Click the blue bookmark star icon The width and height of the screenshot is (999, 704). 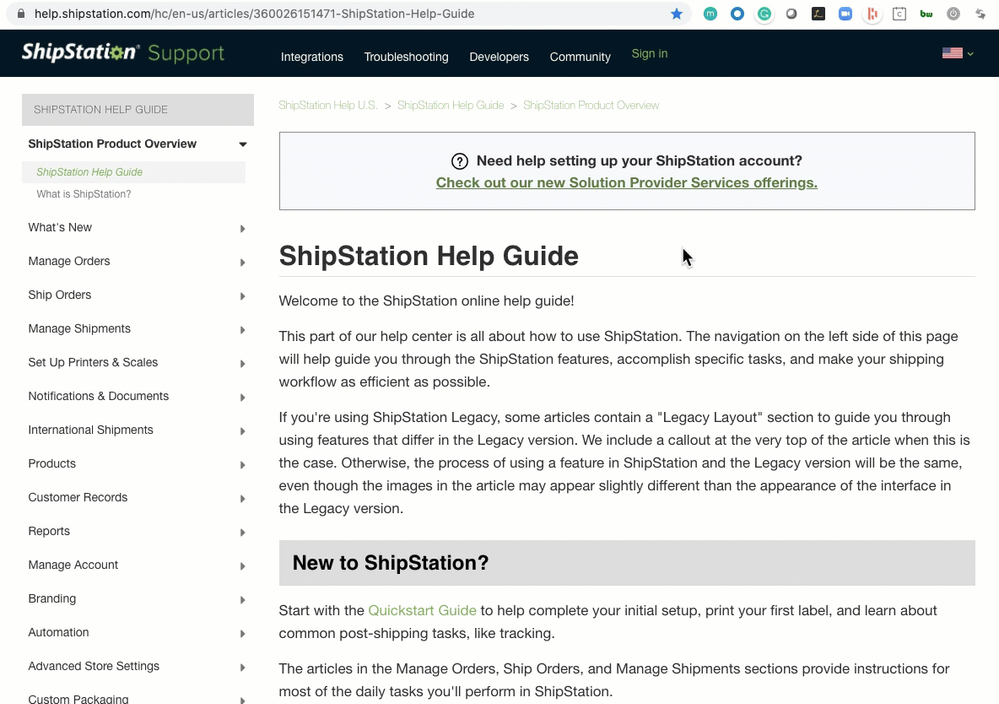click(x=677, y=14)
